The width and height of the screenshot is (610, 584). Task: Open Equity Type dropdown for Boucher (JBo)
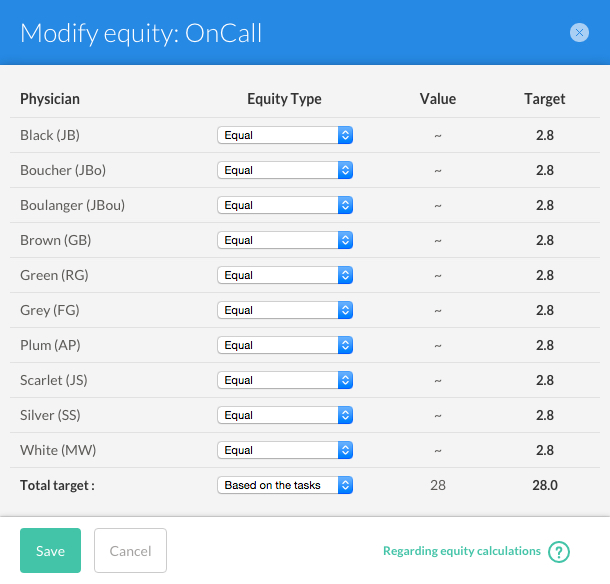click(x=285, y=170)
